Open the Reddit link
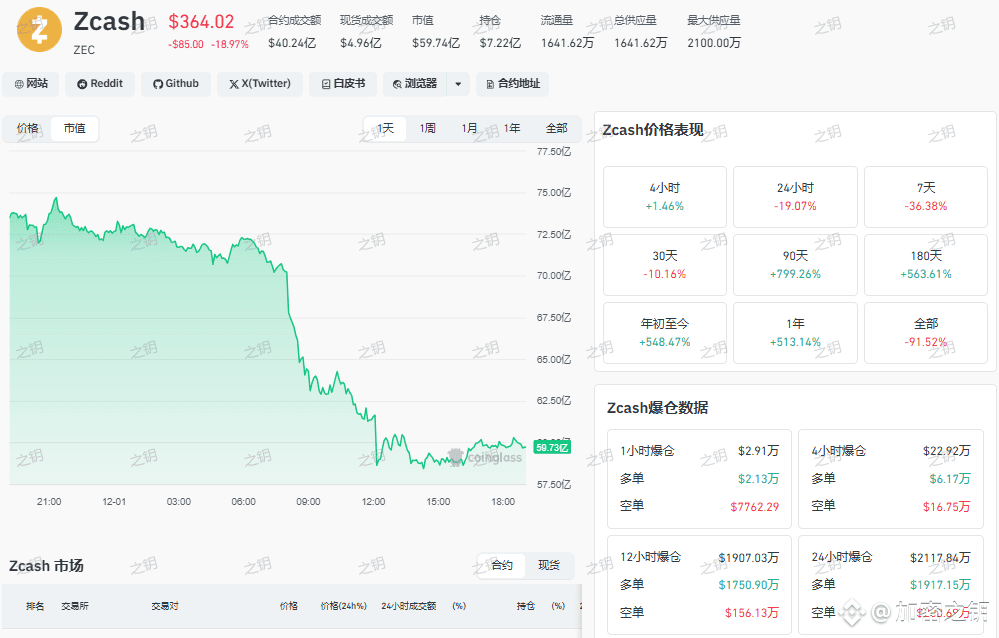Viewport: 999px width, 638px height. 100,83
